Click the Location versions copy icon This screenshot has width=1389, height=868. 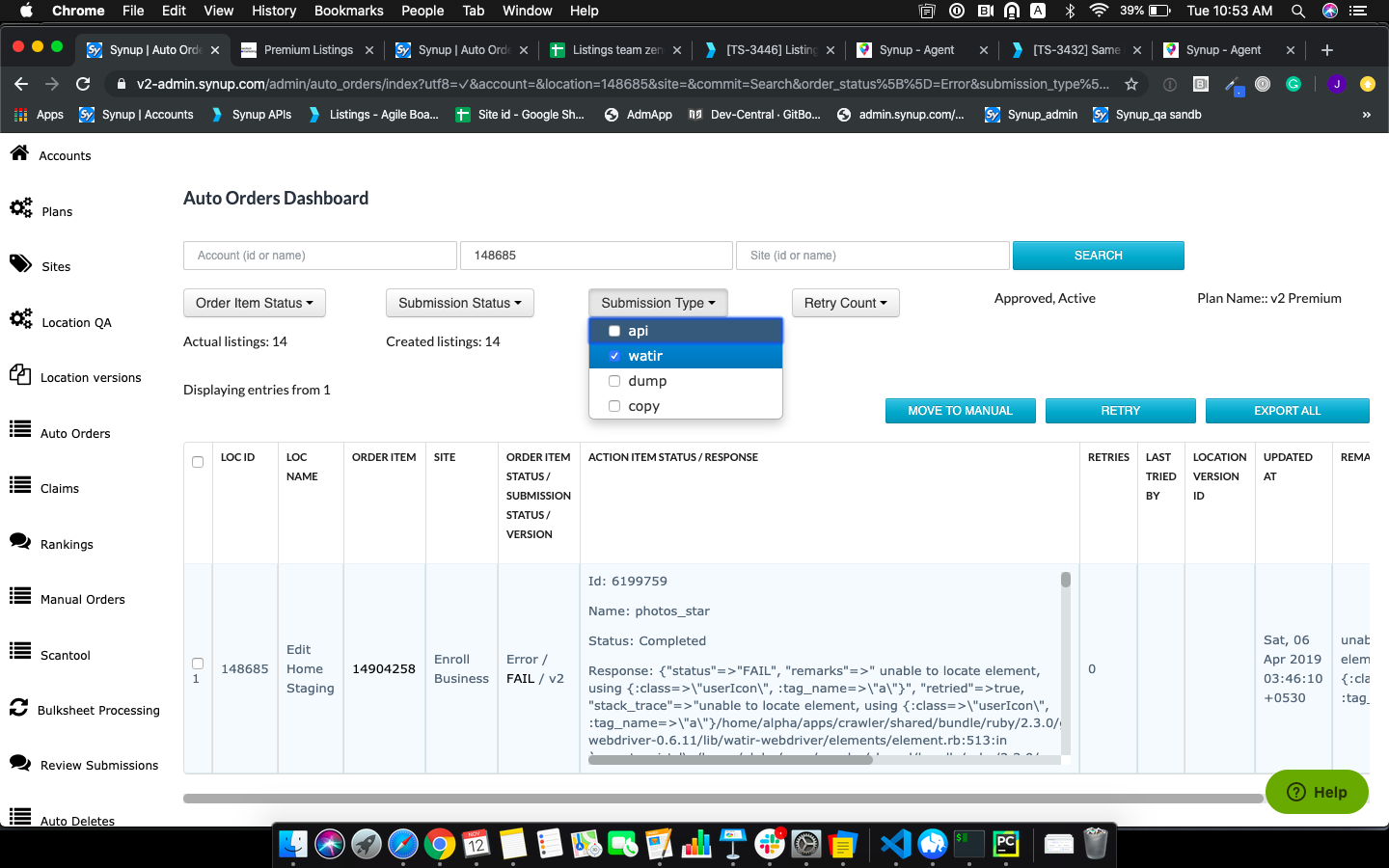coord(20,375)
